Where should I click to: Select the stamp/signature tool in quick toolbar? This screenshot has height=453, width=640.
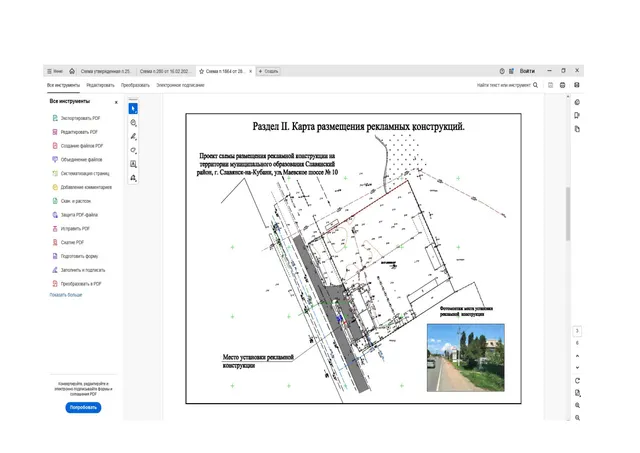tap(133, 178)
